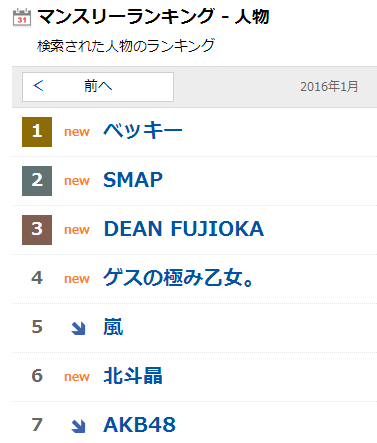This screenshot has height=443, width=377.
Task: Click the down arrow next to 嵐
Action: pyautogui.click(x=78, y=328)
